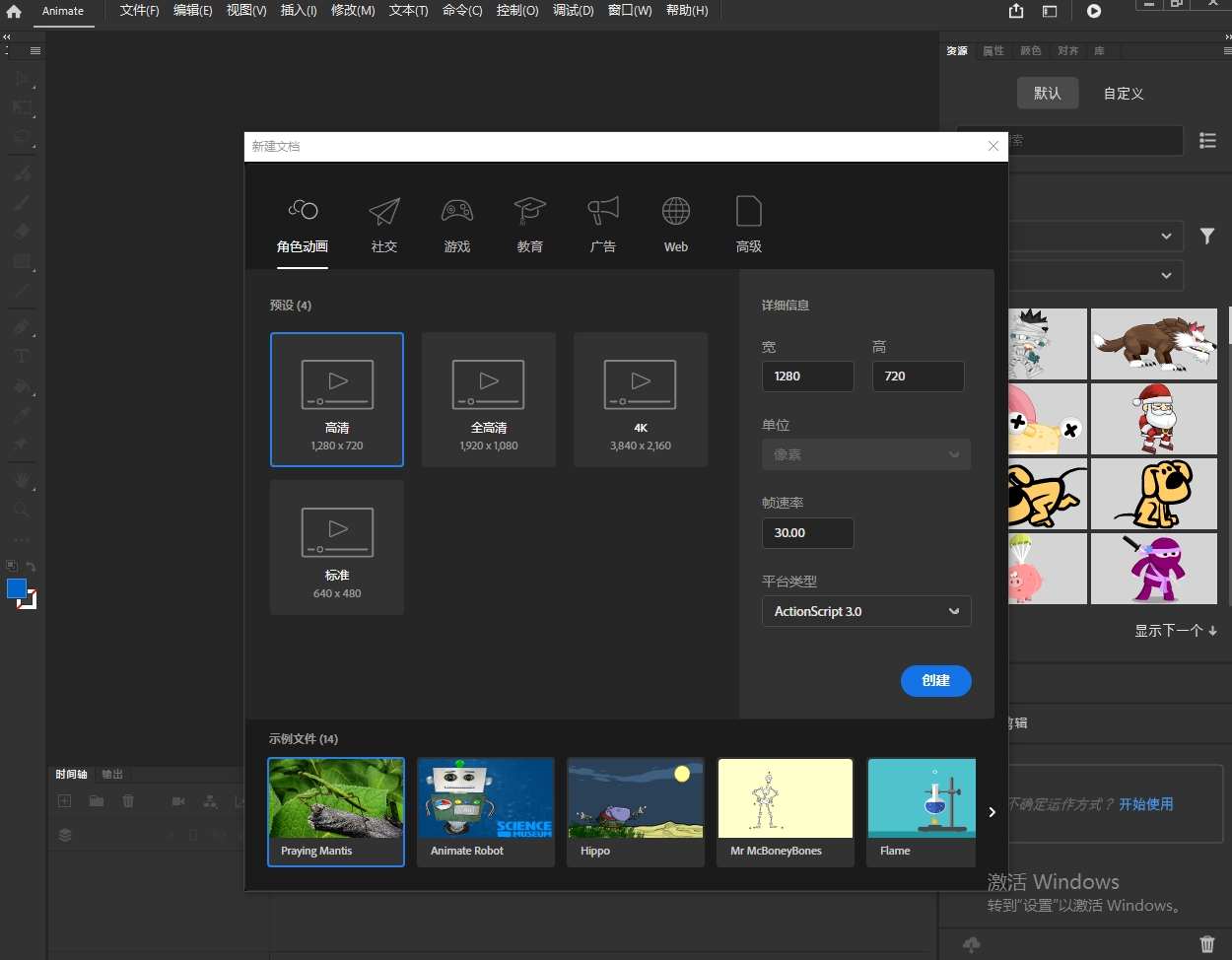This screenshot has width=1232, height=960.
Task: Switch assets to 自定义 mode
Action: pyautogui.click(x=1123, y=94)
